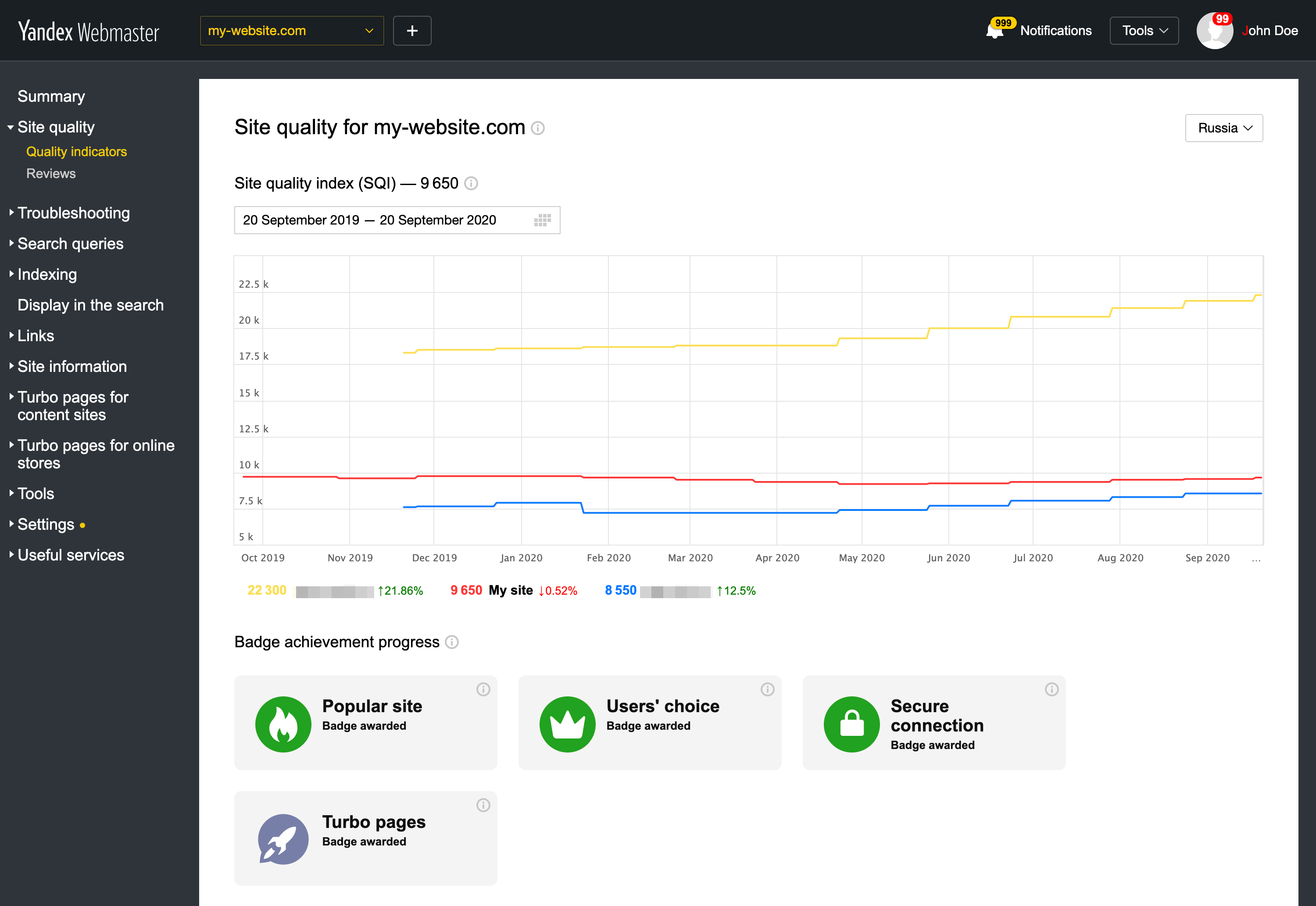
Task: Click the info icon next to Site quality index
Action: pos(471,183)
